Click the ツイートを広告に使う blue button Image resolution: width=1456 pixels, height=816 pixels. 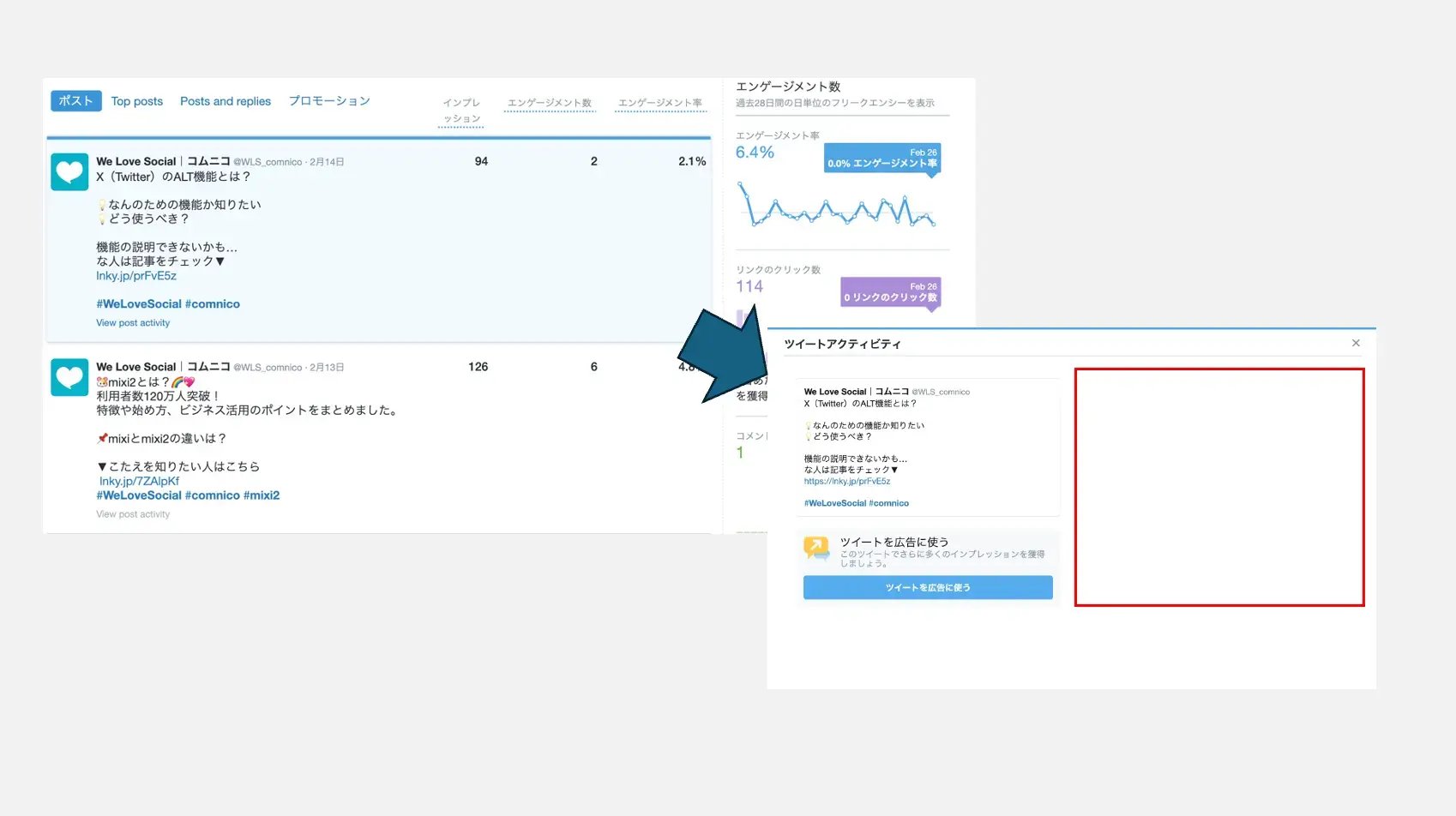[928, 587]
